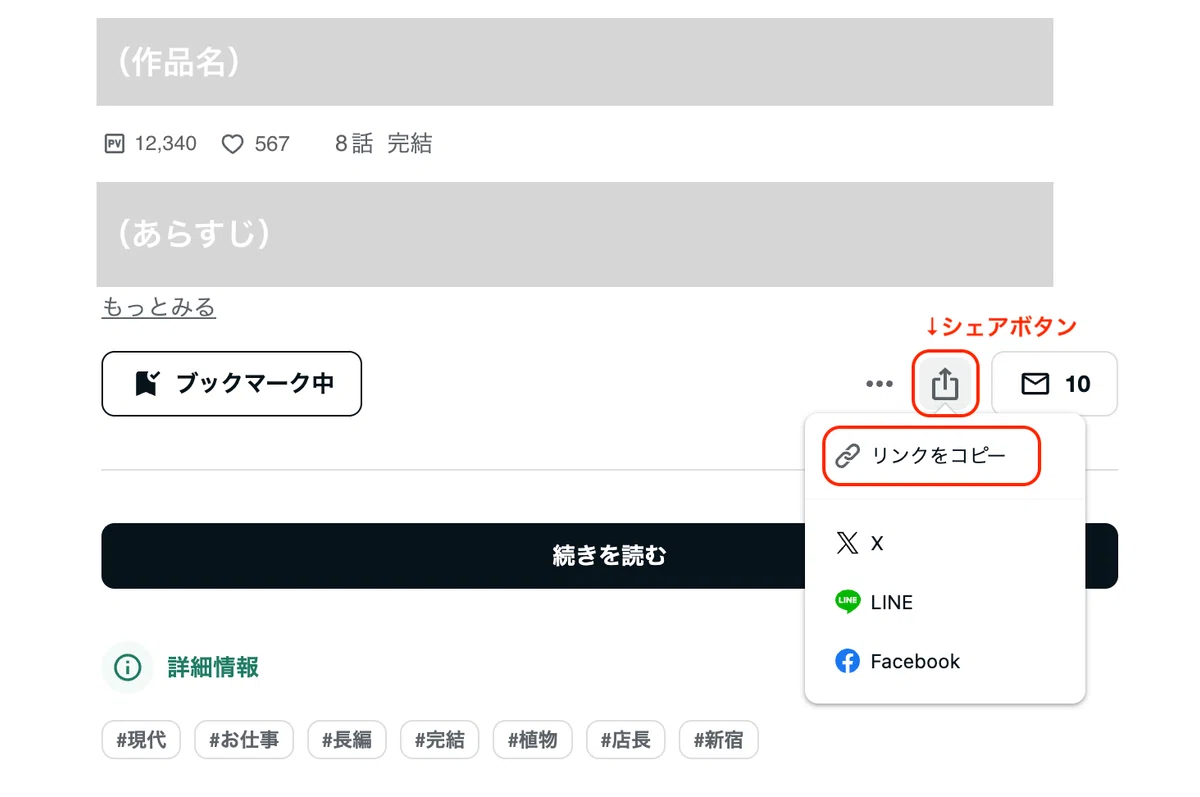The image size is (1200, 797).
Task: Select リンクをコピー from share menu
Action: pyautogui.click(x=932, y=456)
